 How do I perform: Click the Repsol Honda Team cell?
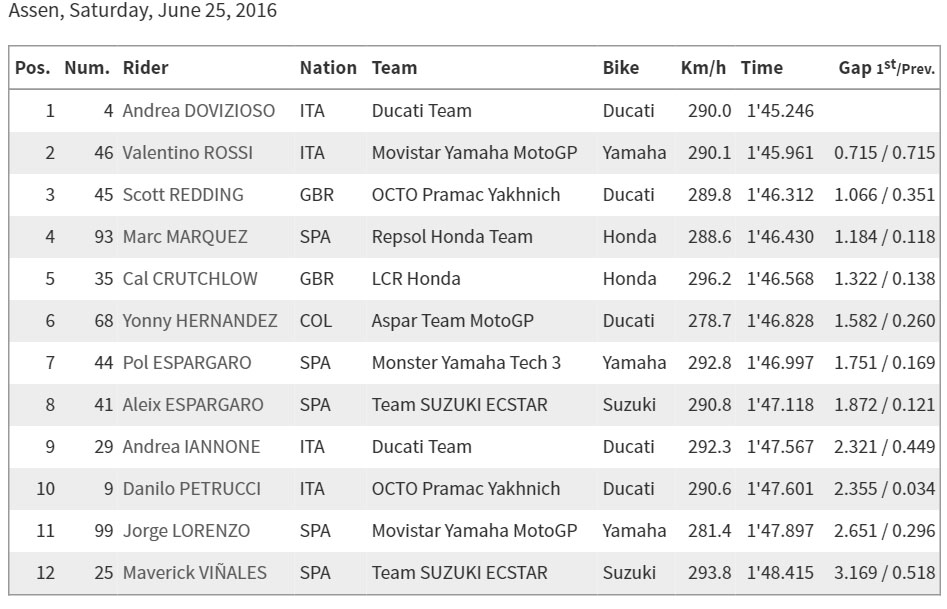click(452, 237)
